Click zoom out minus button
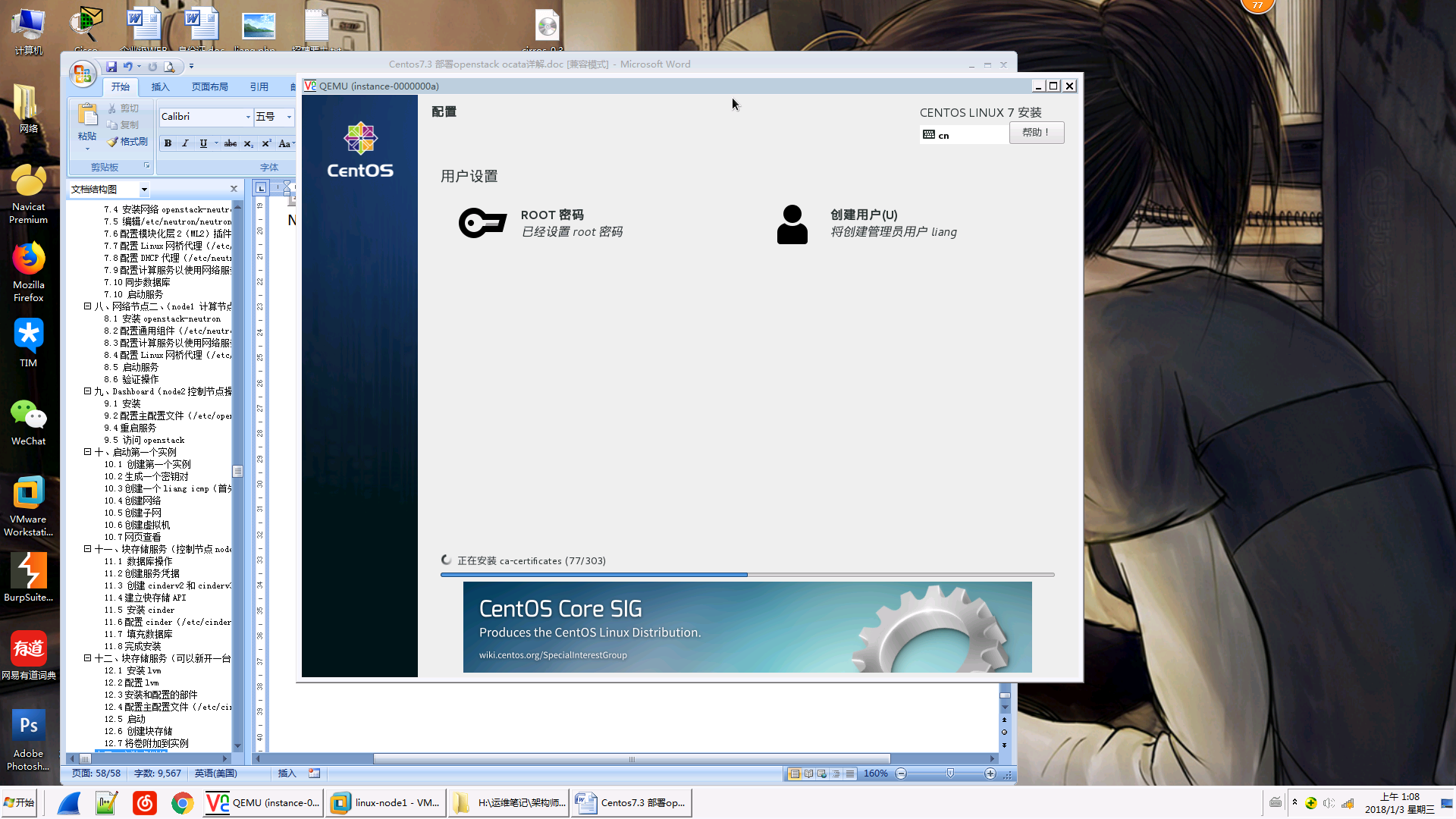The width and height of the screenshot is (1456, 819). pyautogui.click(x=901, y=773)
